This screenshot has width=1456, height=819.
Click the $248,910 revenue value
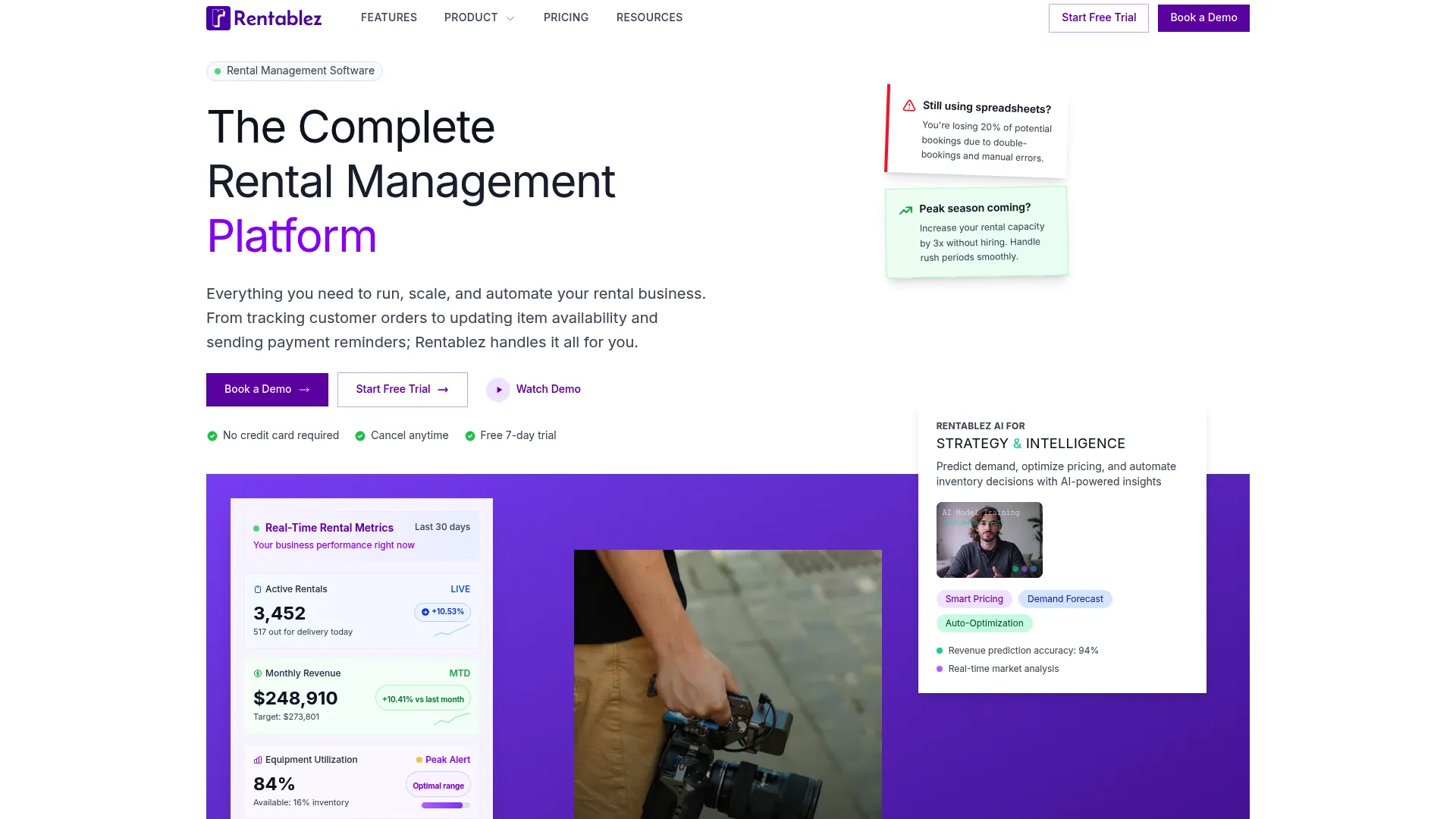(296, 698)
